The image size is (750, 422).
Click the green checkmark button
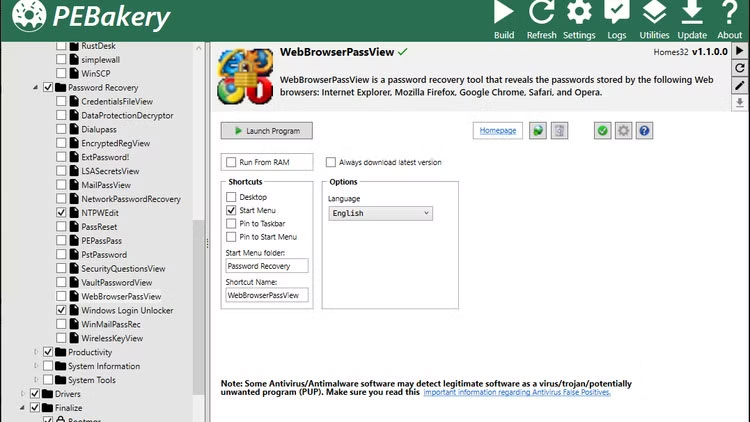click(x=602, y=131)
